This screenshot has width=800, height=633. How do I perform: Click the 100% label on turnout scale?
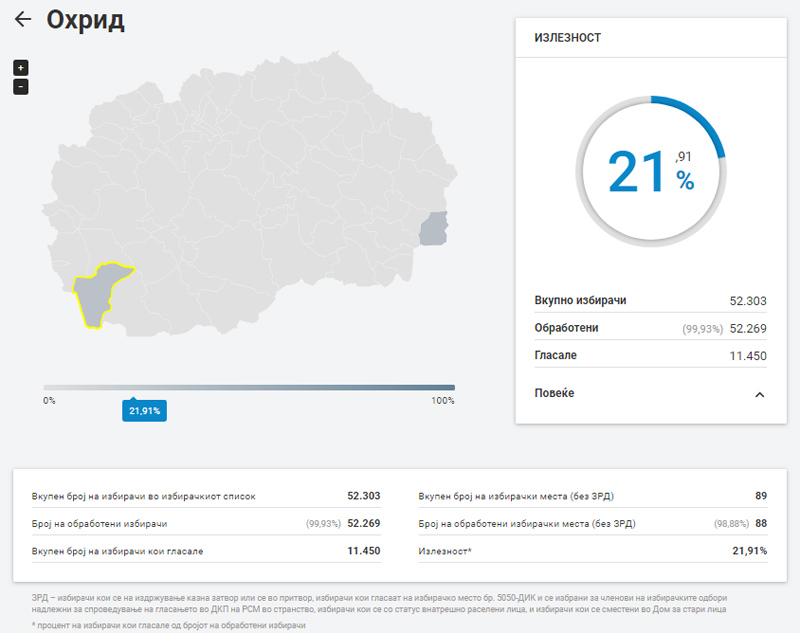pyautogui.click(x=442, y=400)
